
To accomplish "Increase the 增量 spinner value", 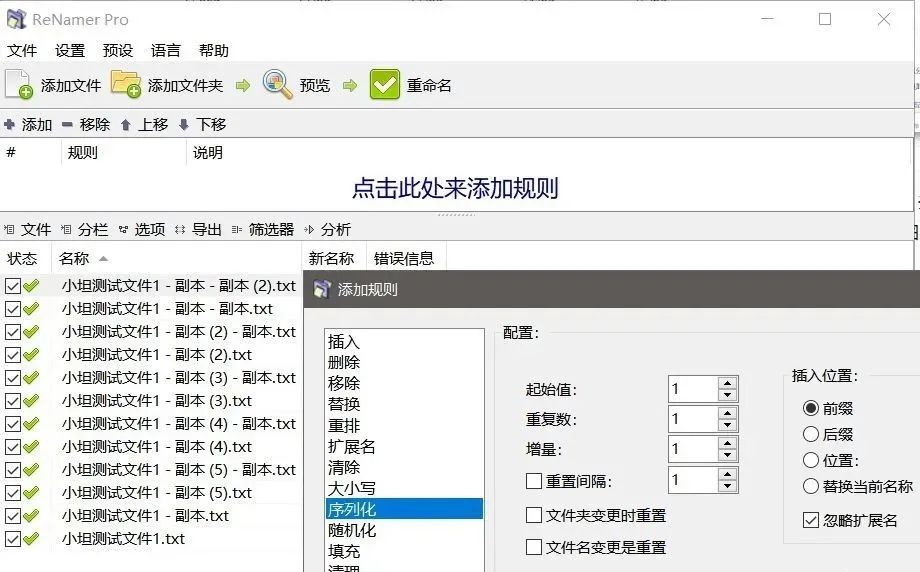I will [x=728, y=443].
